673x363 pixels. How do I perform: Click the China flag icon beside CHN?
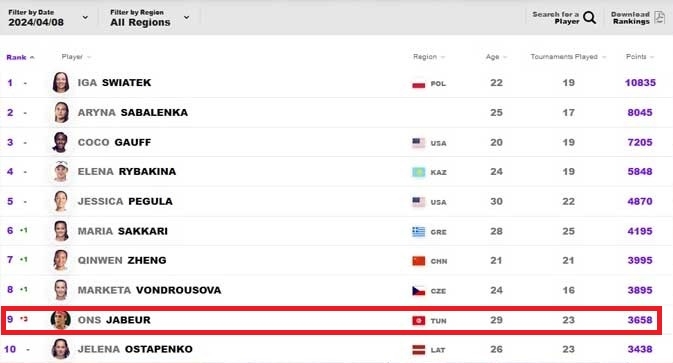click(418, 261)
